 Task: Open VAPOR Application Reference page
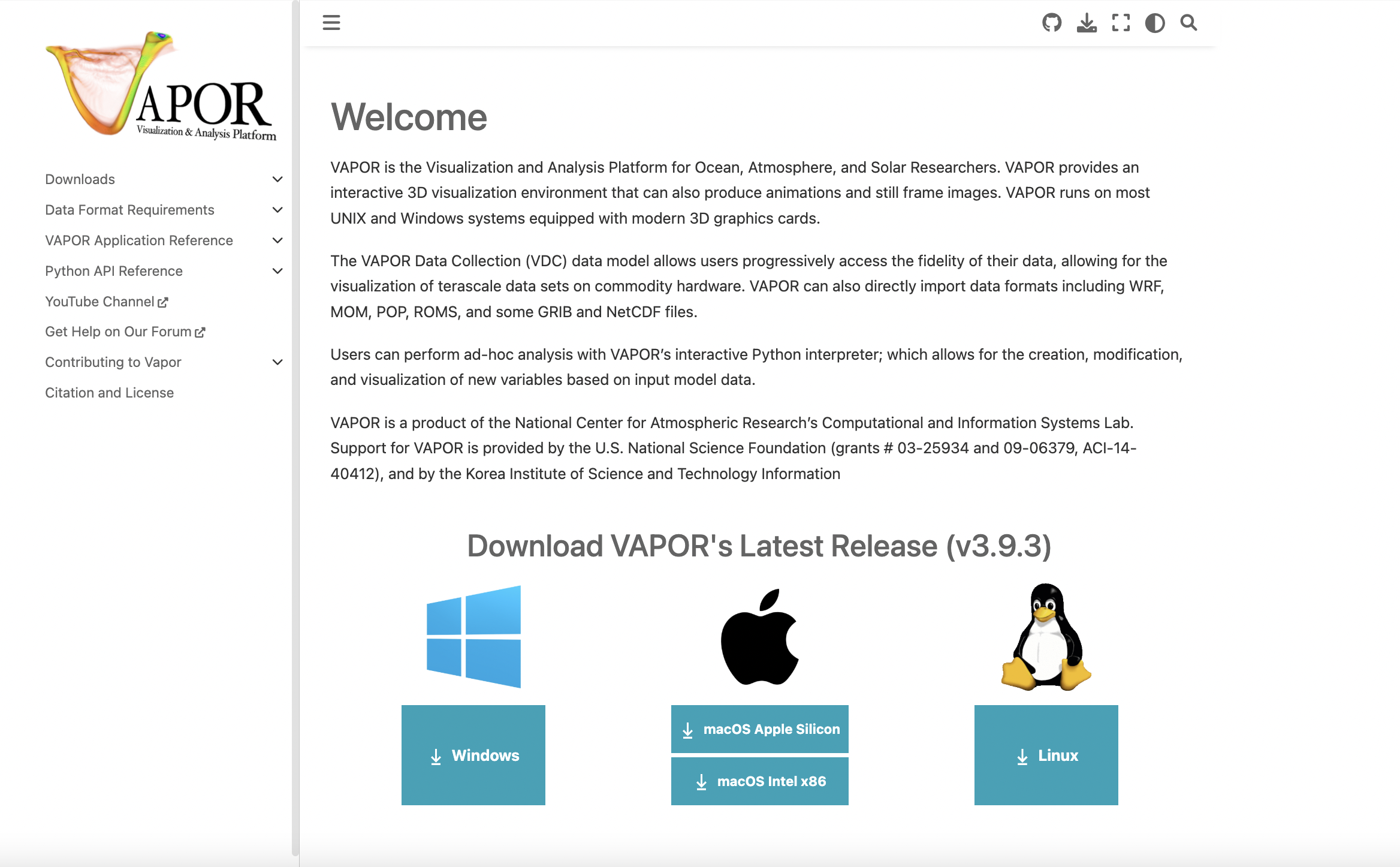[139, 240]
